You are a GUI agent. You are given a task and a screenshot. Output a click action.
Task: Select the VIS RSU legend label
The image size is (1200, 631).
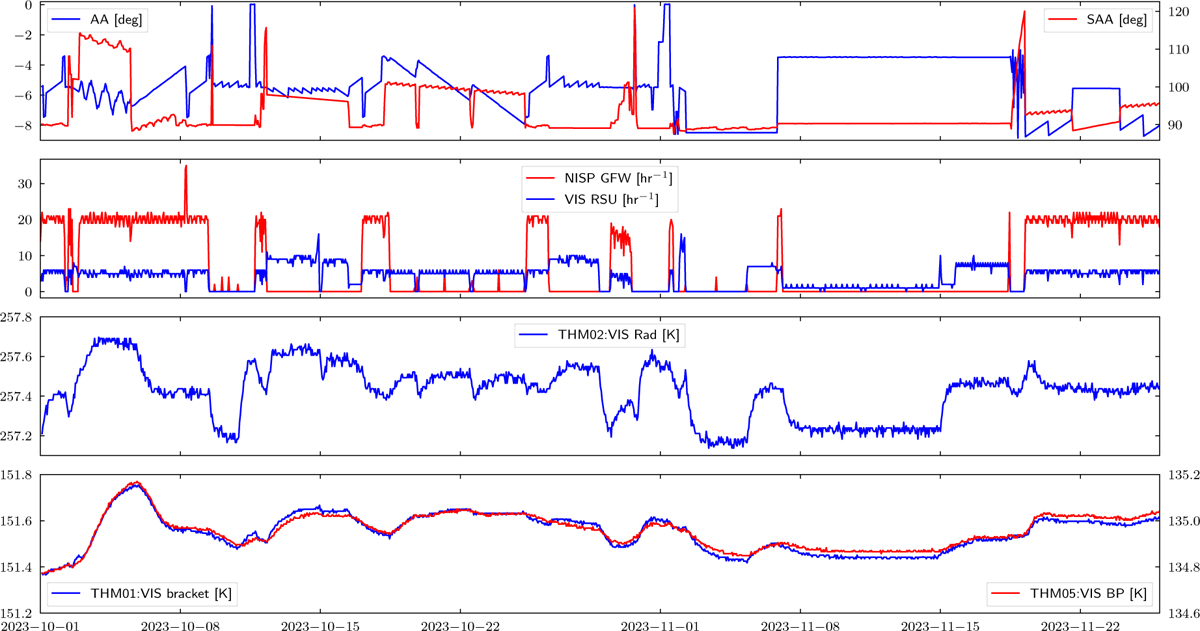pos(615,201)
